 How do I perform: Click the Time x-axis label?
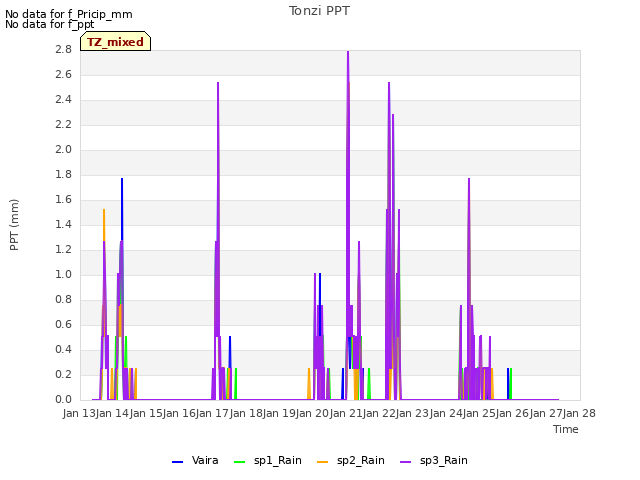566,429
